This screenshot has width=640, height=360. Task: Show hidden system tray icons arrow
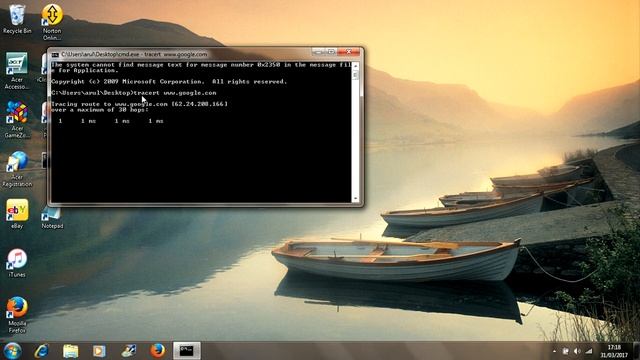click(x=554, y=351)
